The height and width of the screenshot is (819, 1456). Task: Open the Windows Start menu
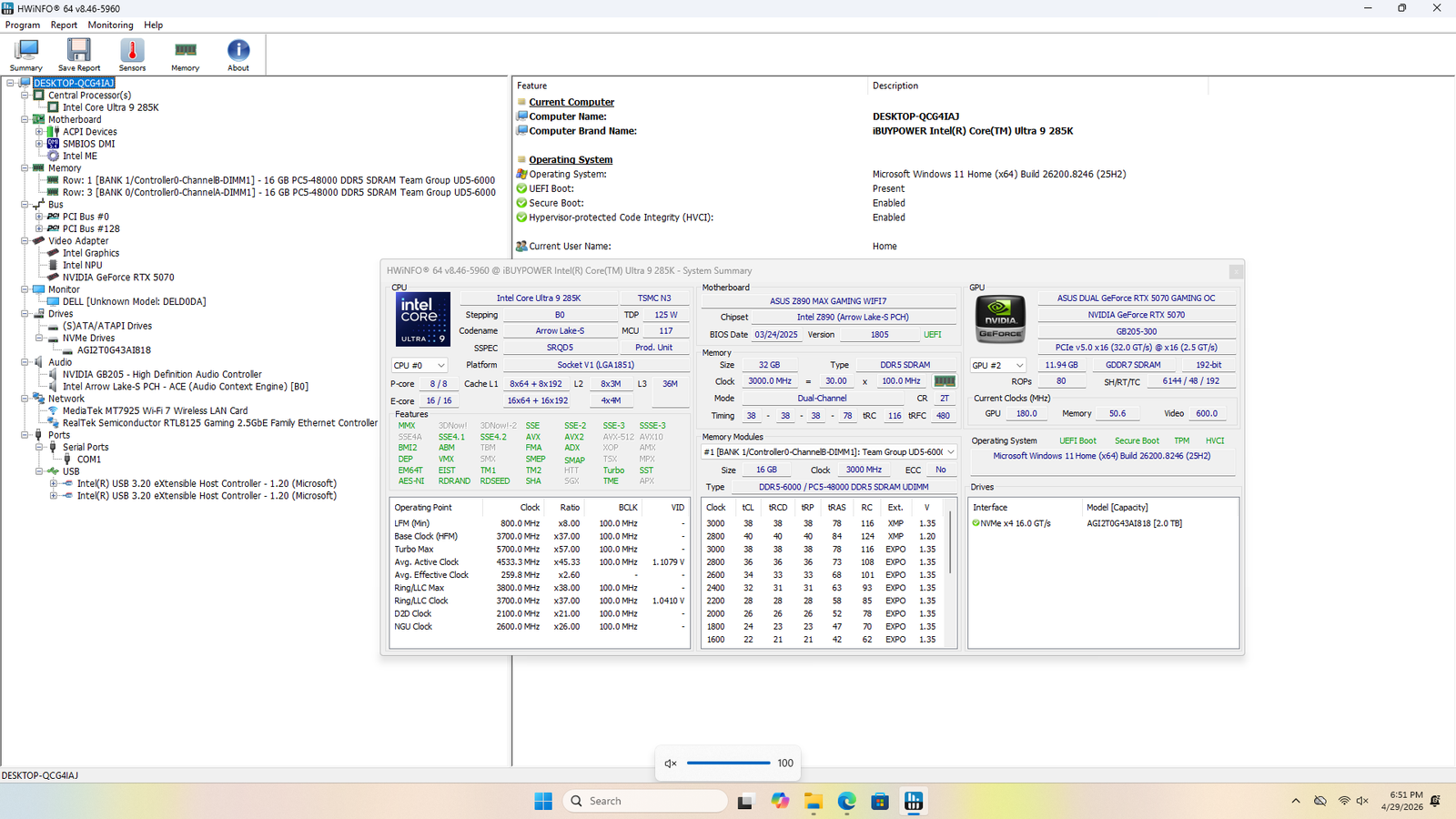pos(543,801)
